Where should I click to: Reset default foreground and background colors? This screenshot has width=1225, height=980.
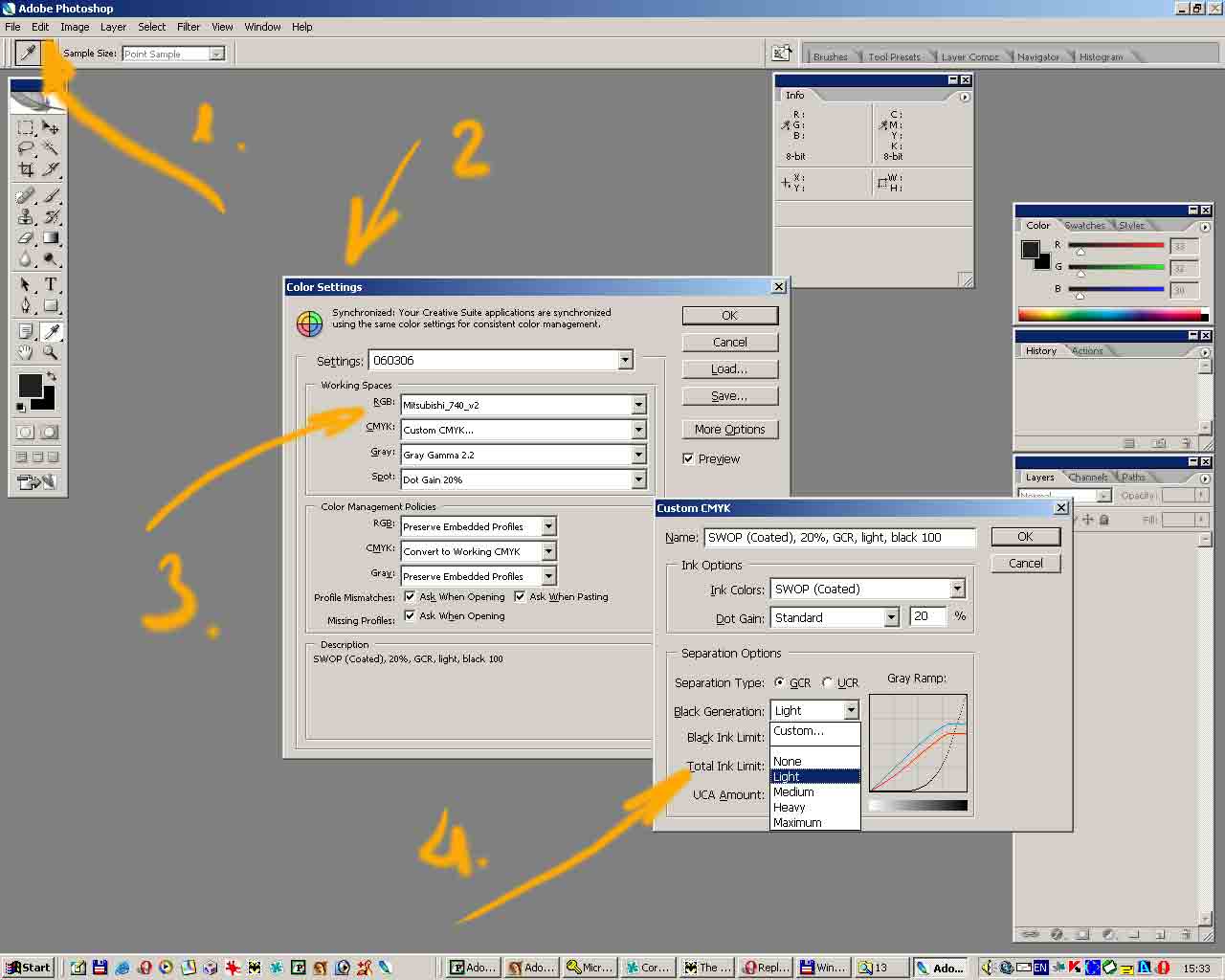[x=21, y=408]
